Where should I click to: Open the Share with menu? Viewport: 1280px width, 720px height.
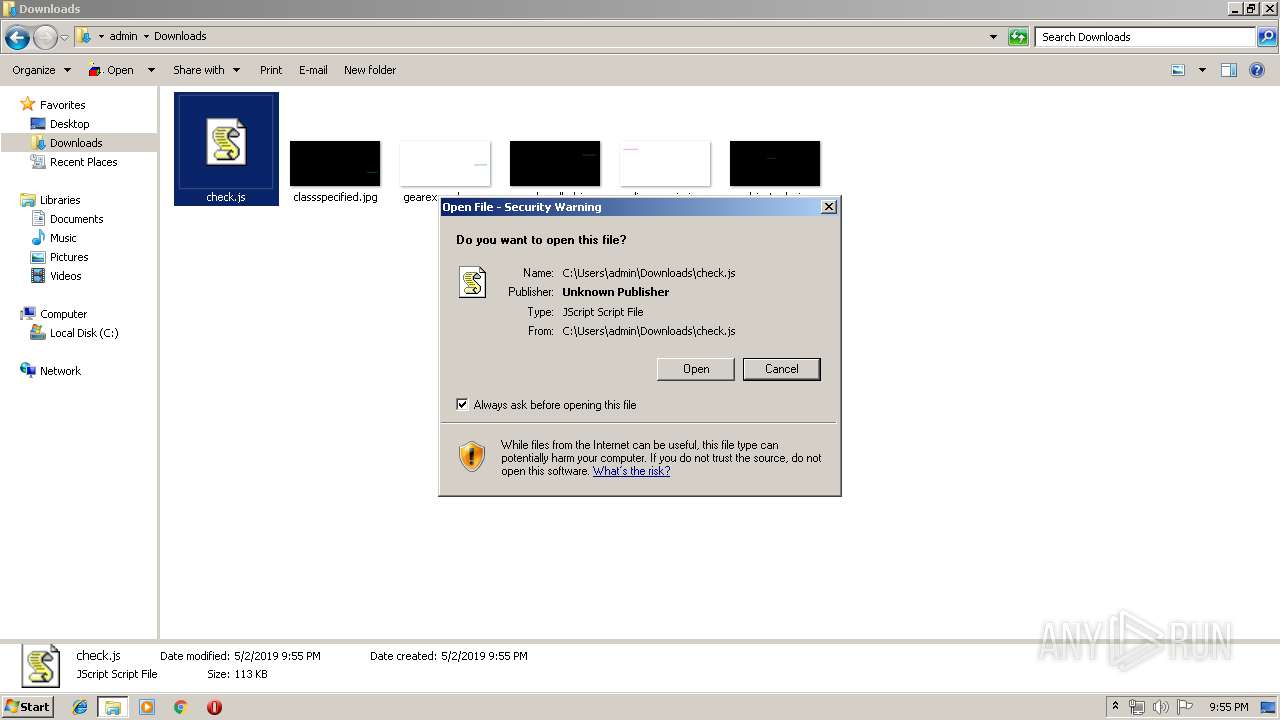[206, 70]
